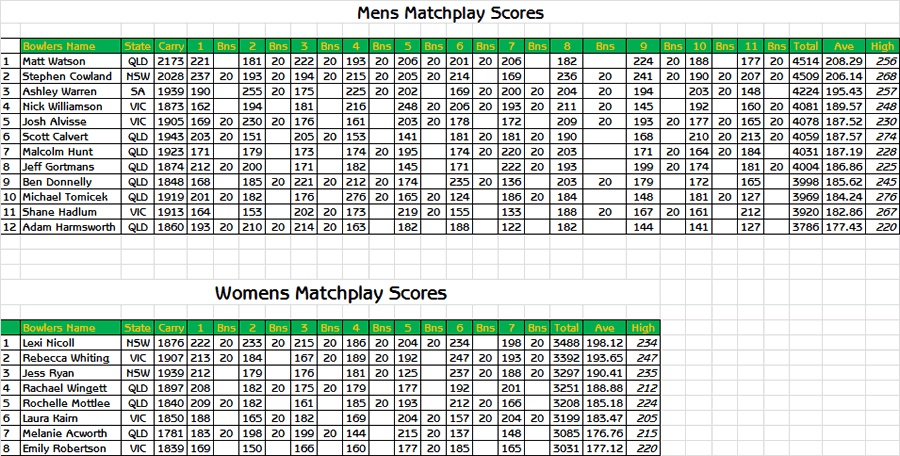Select the Womens Matchplay Scores title

click(x=331, y=293)
